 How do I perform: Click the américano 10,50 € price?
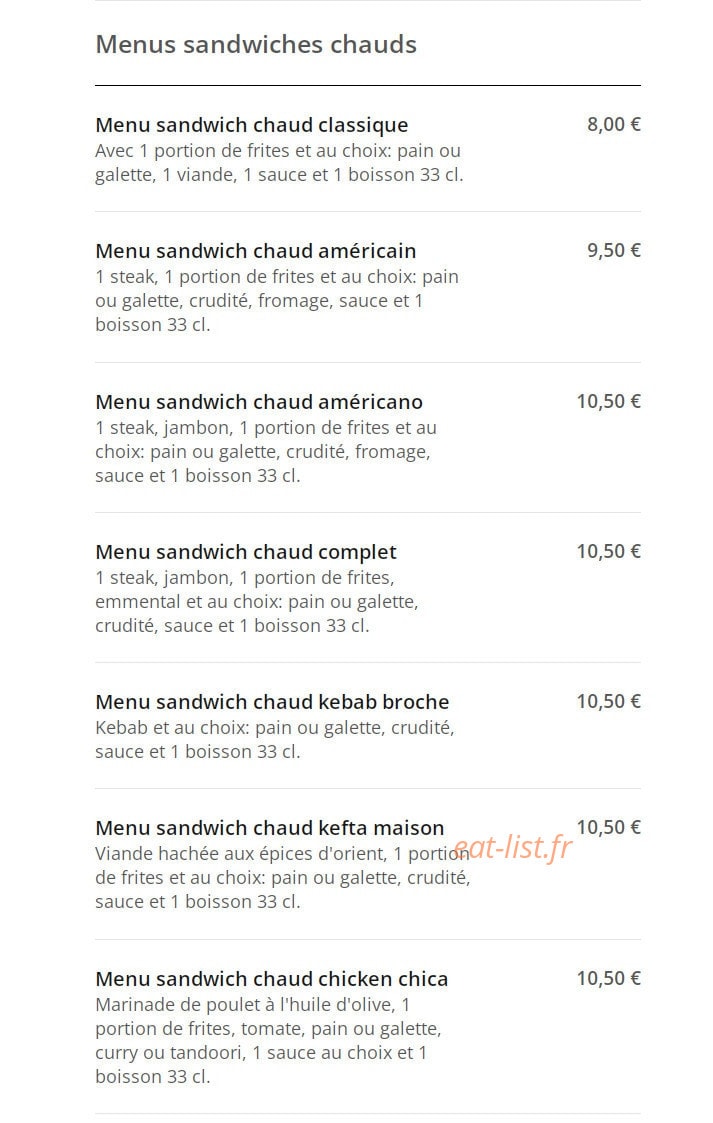pos(608,401)
